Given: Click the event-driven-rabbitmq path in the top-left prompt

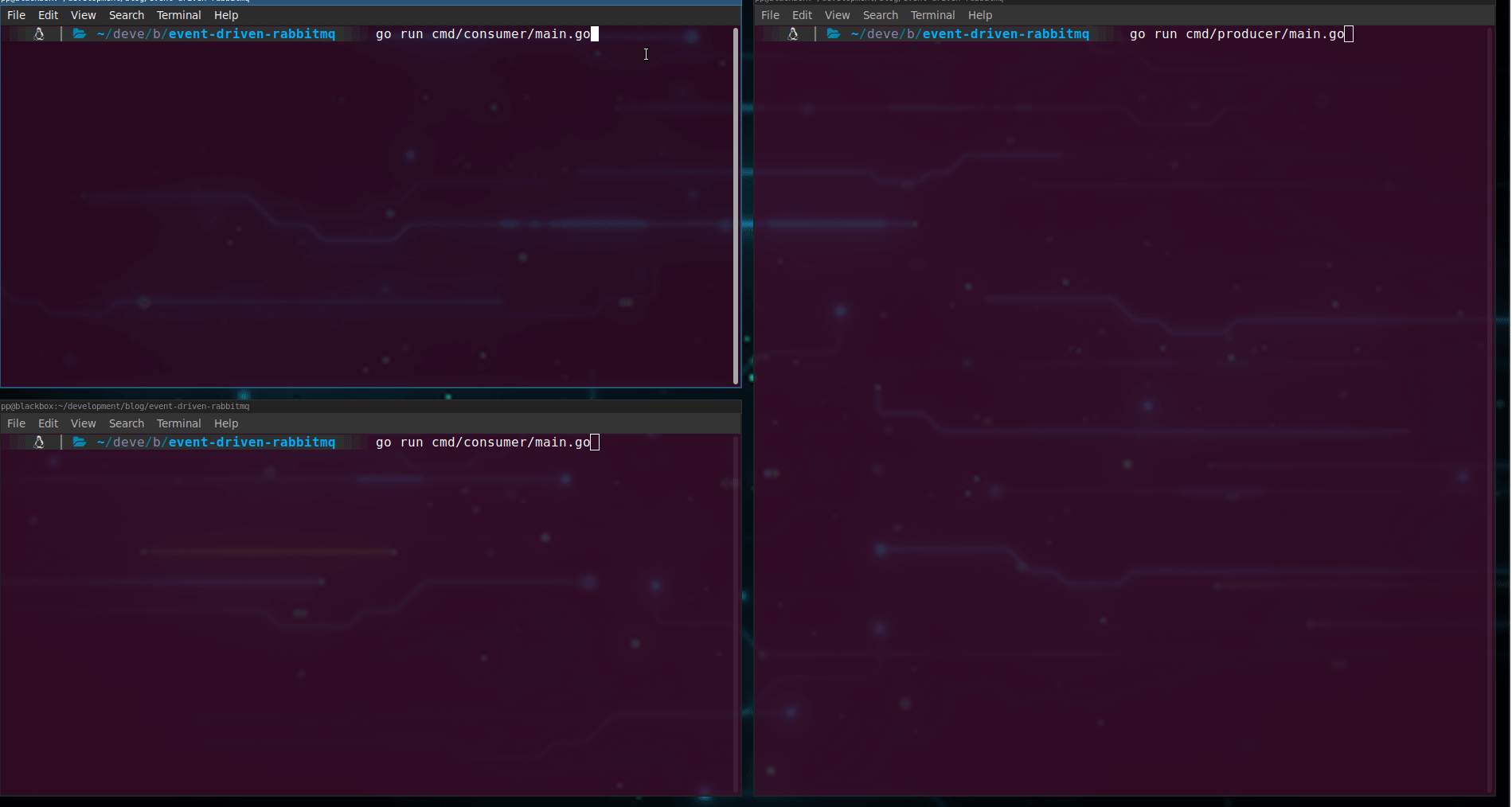Looking at the screenshot, I should click(x=252, y=34).
